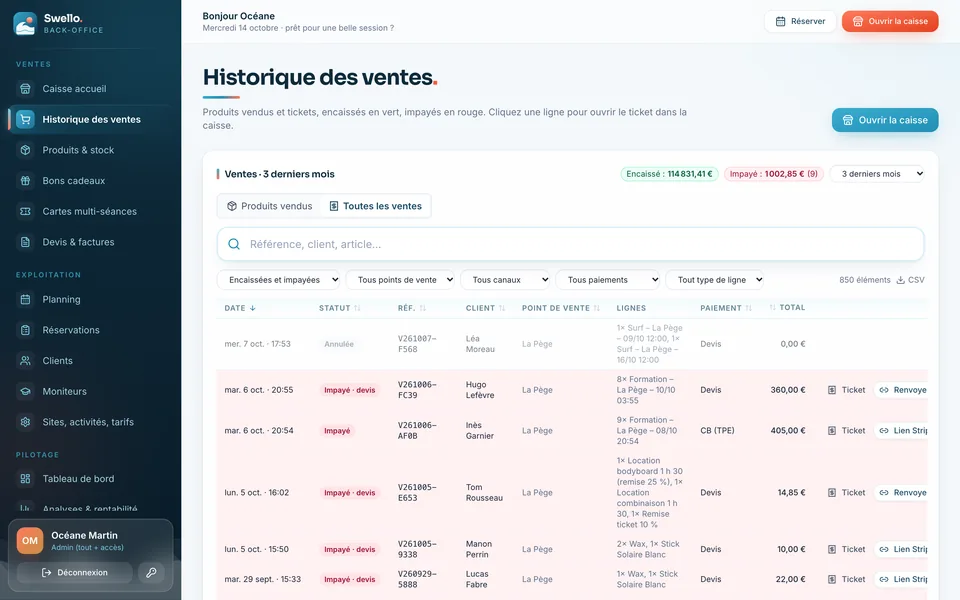Open the Tous paiements dropdown

(x=607, y=280)
